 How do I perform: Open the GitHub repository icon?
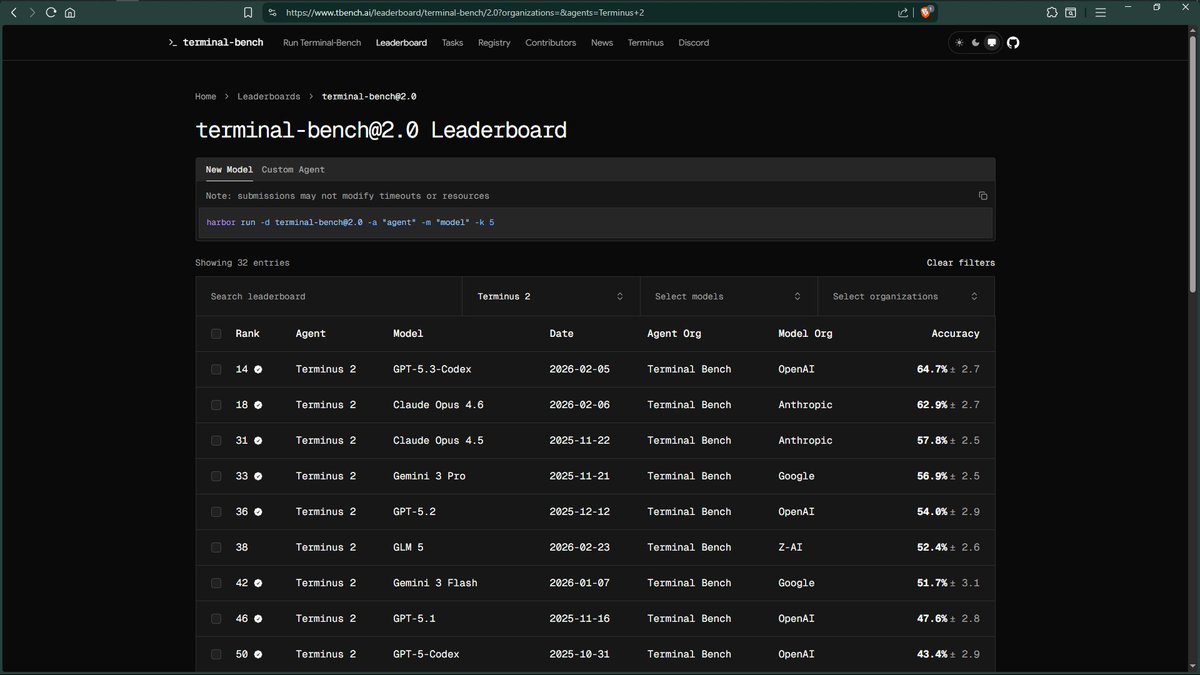point(1013,43)
